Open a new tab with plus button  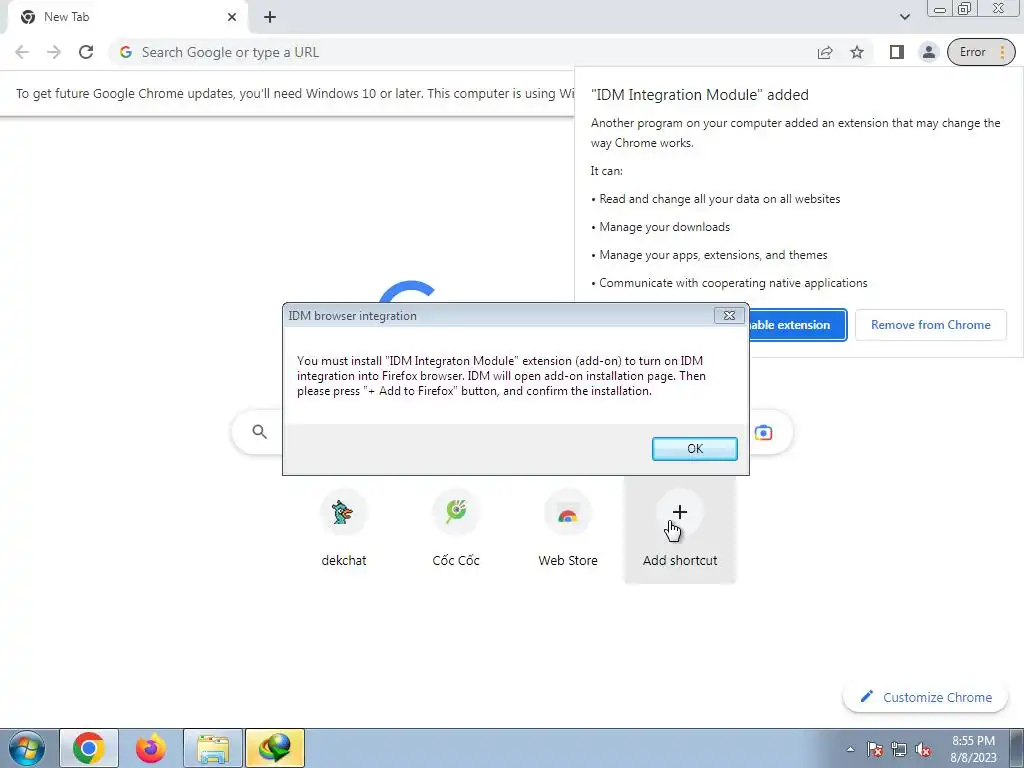pos(270,17)
